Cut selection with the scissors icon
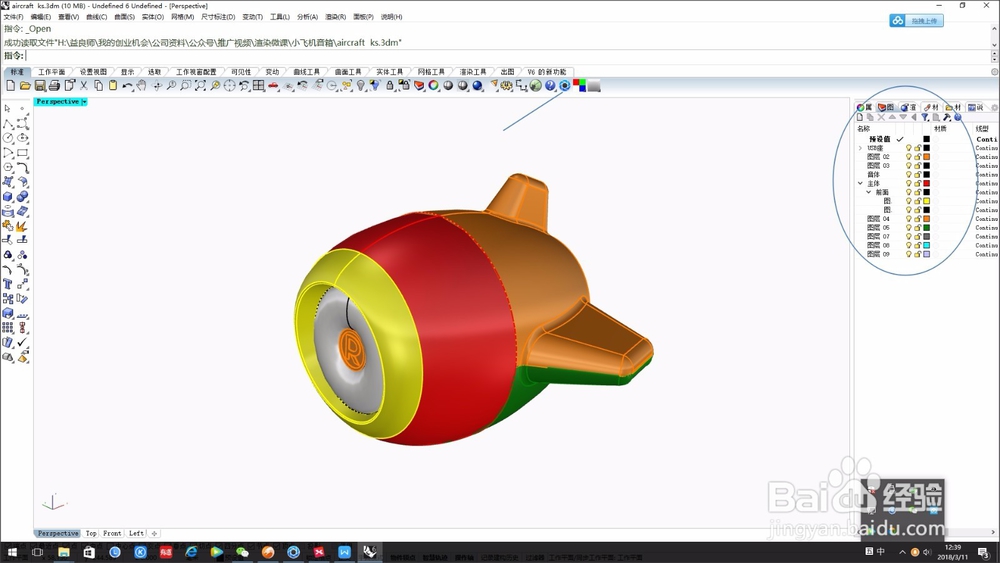This screenshot has height=563, width=1000. (84, 85)
